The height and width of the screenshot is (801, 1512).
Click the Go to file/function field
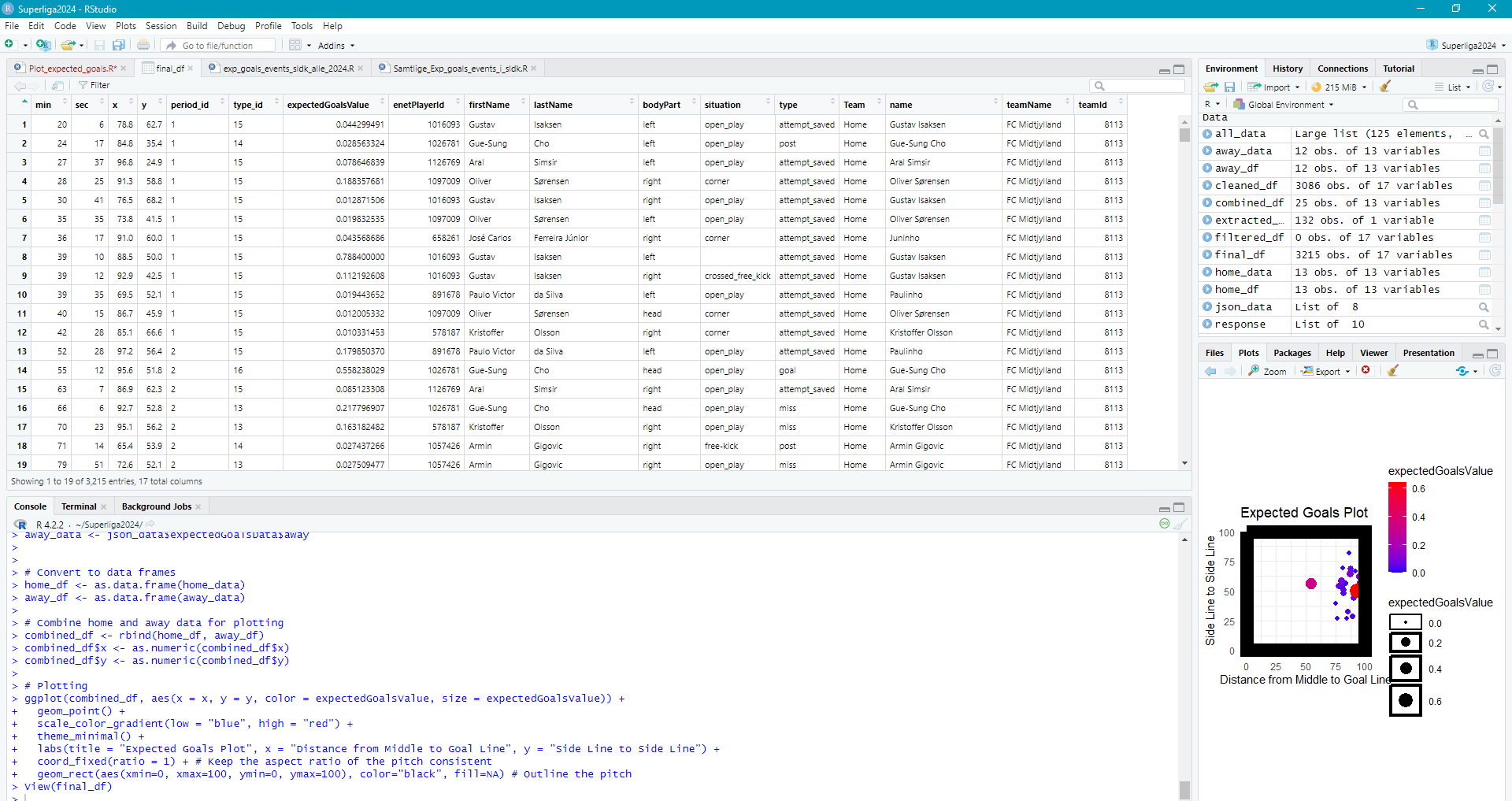pyautogui.click(x=220, y=45)
